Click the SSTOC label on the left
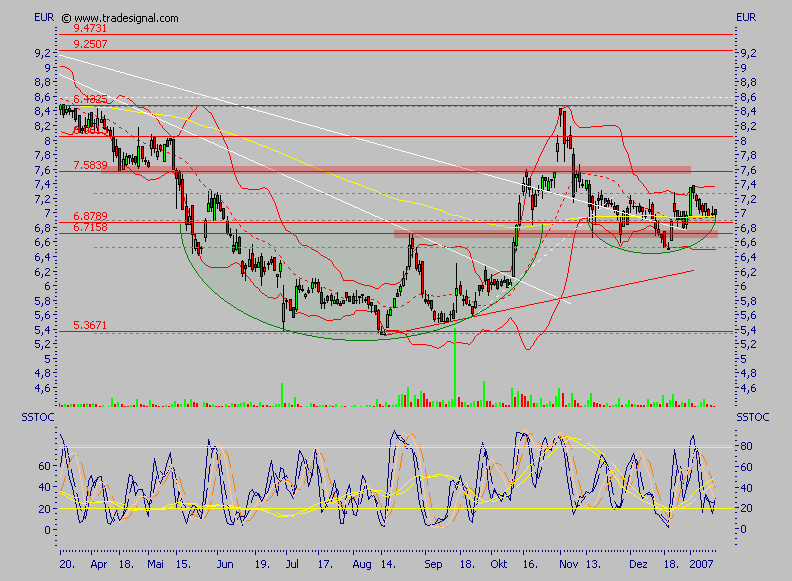Image resolution: width=792 pixels, height=581 pixels. 37,417
